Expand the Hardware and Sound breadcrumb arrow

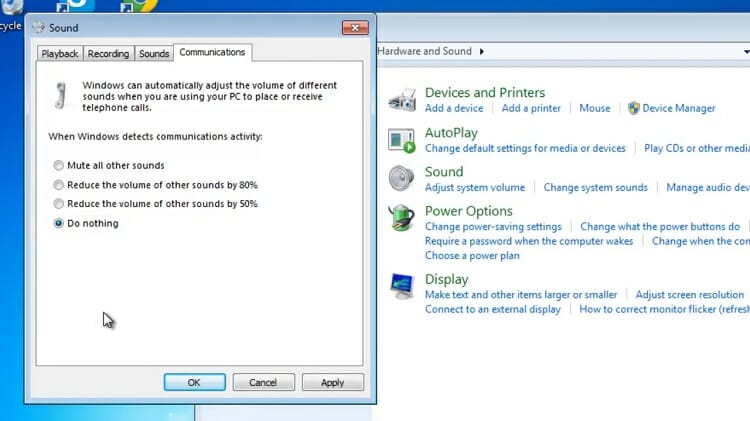pyautogui.click(x=482, y=51)
